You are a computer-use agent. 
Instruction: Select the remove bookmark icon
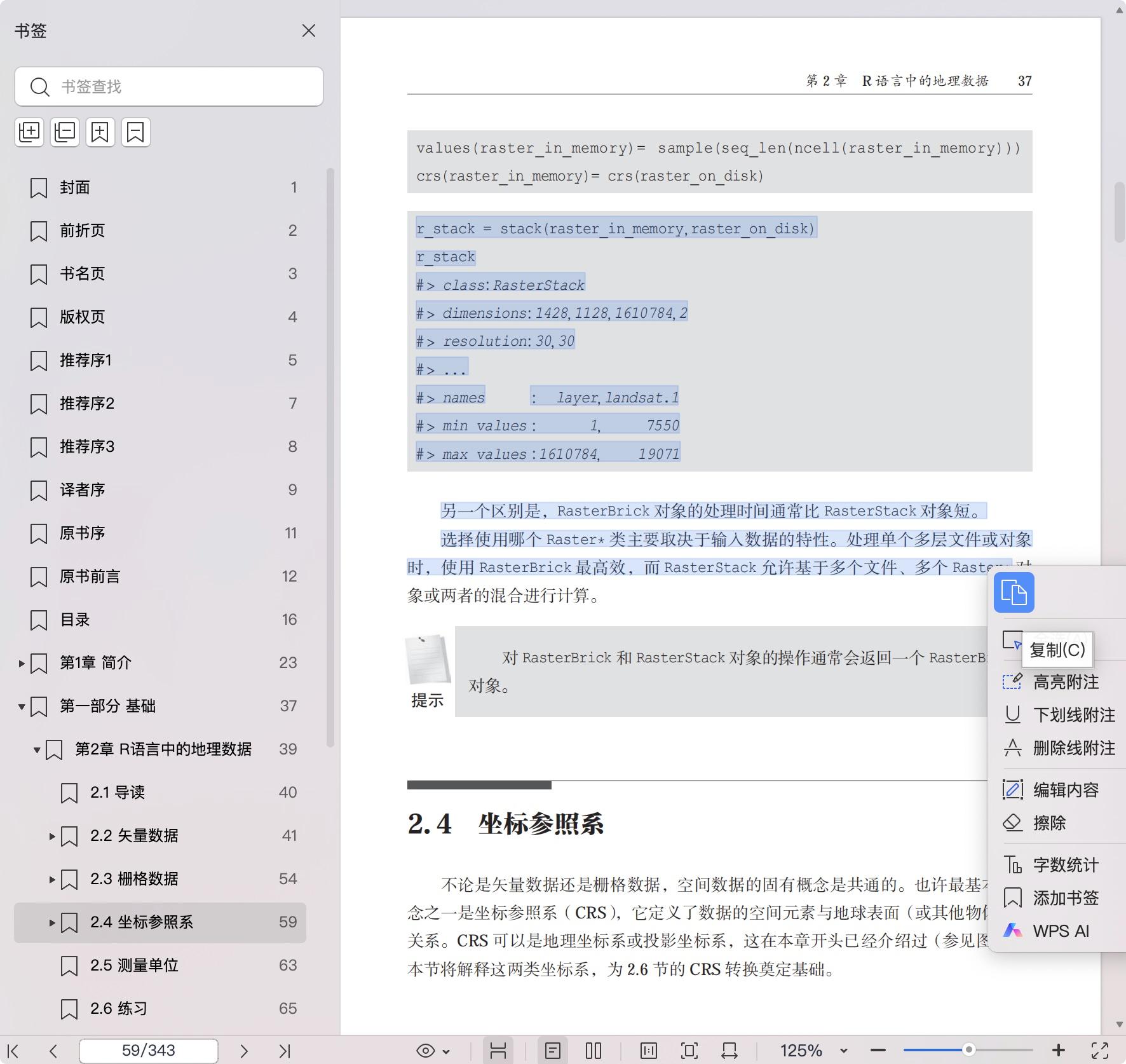[136, 132]
